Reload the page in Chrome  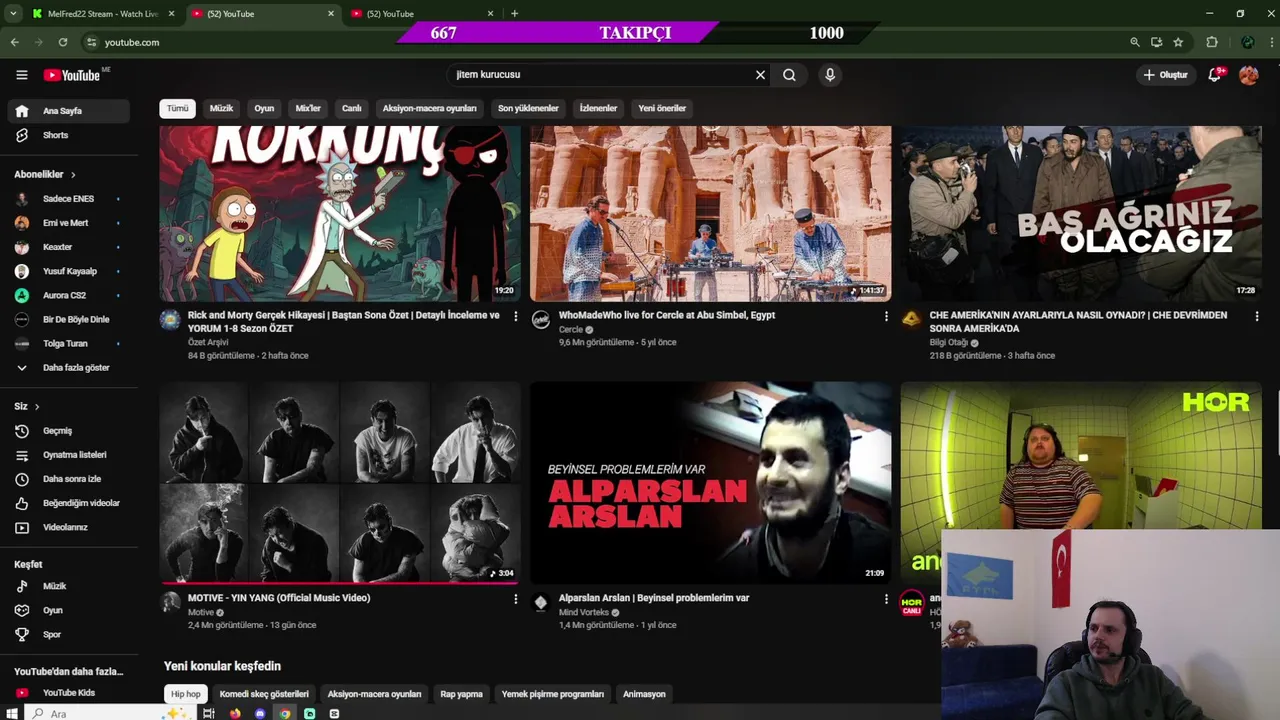[63, 42]
